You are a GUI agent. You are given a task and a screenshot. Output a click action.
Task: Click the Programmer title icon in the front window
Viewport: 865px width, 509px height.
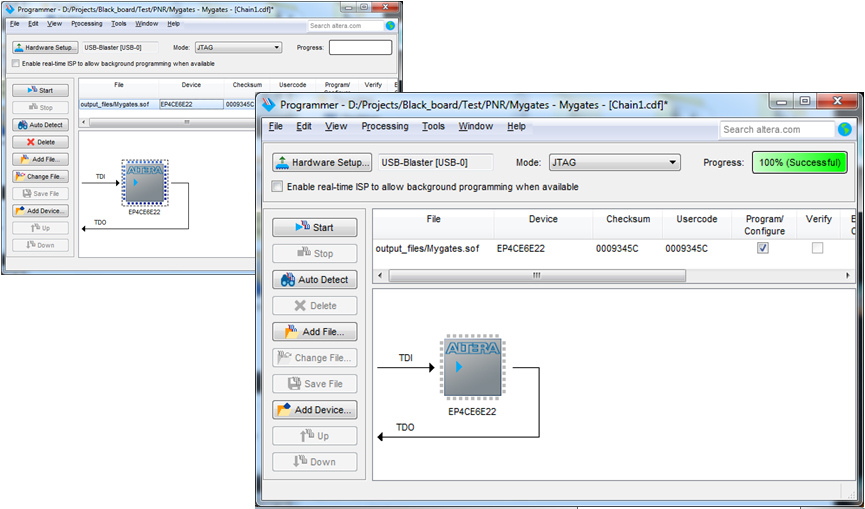click(x=268, y=104)
